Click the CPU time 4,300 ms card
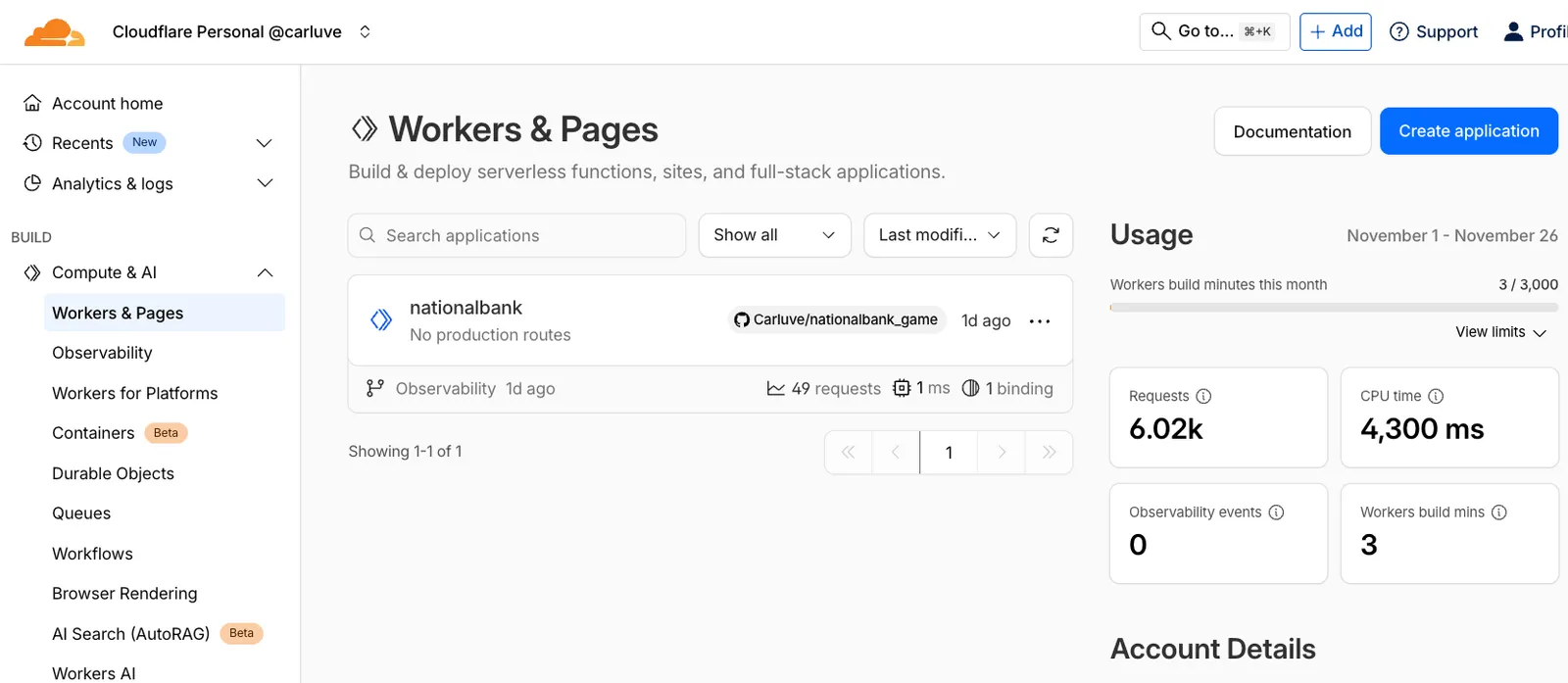Viewport: 1568px width, 683px height. tap(1449, 417)
